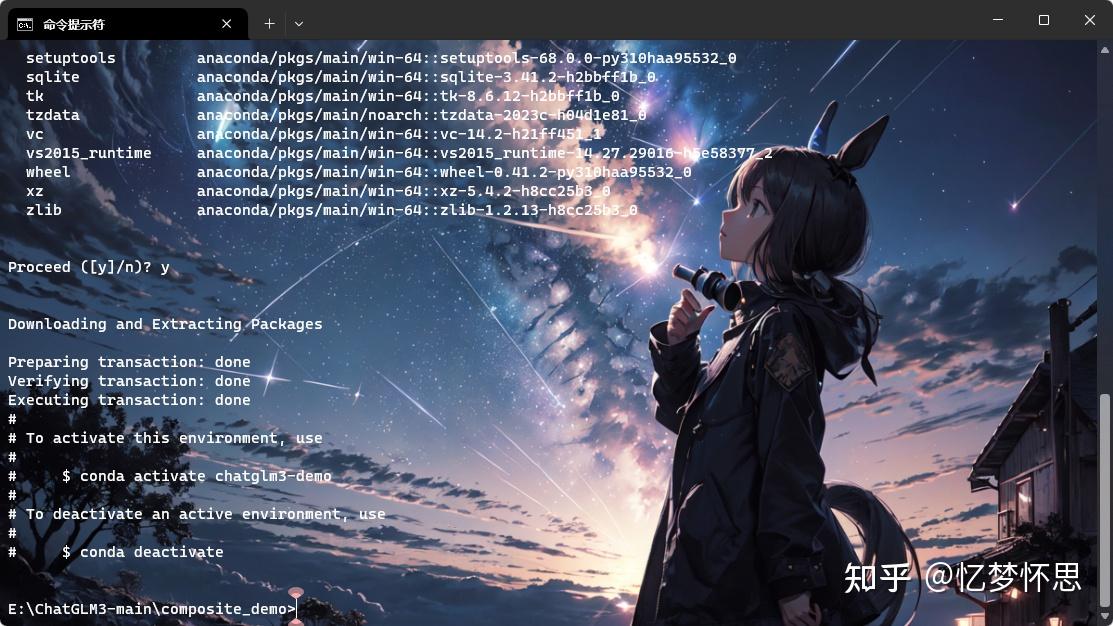Click the wheel-0.41.2 package path
Screen dimensions: 1113x626
point(444,172)
